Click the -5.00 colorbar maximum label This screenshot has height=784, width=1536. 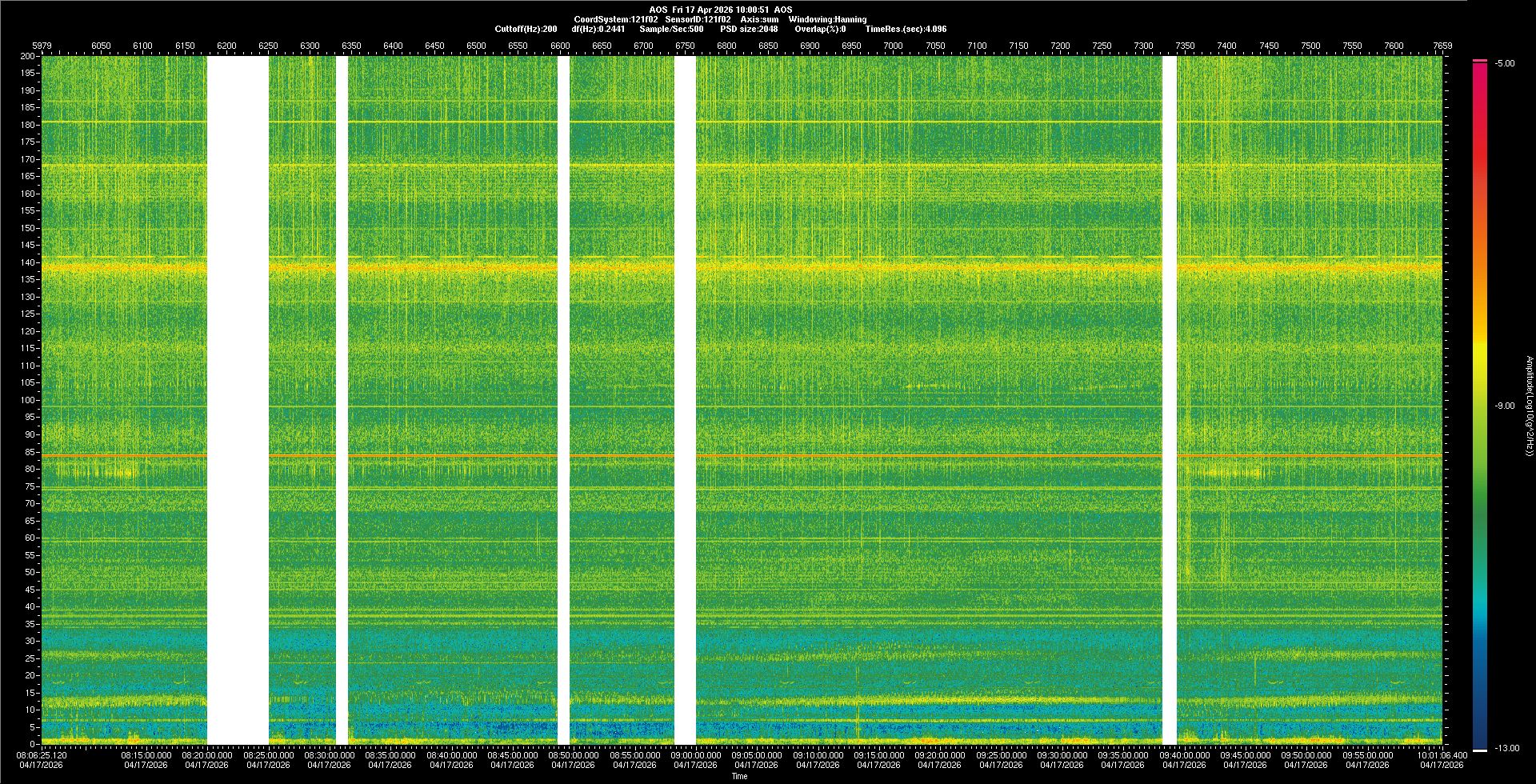[x=1505, y=63]
